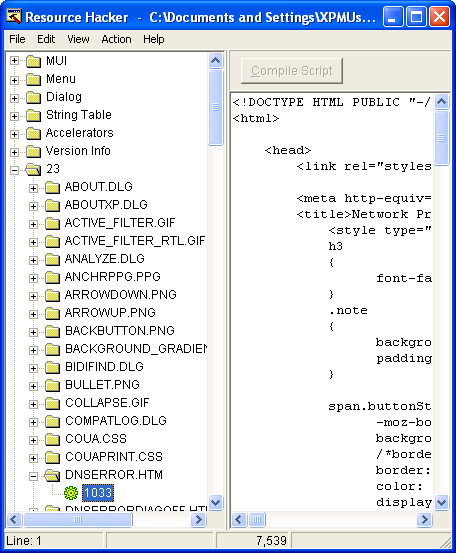Select the 1033 language entry
The width and height of the screenshot is (456, 553).
point(98,492)
